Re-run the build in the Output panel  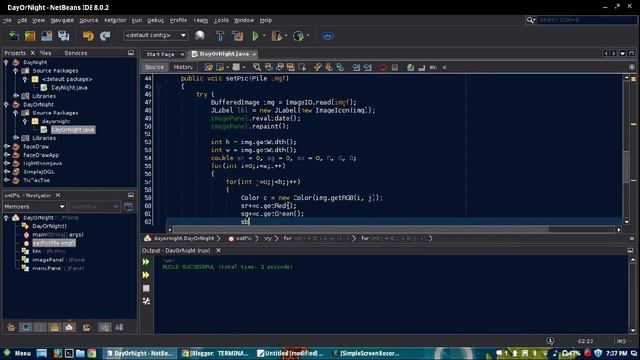[146, 262]
